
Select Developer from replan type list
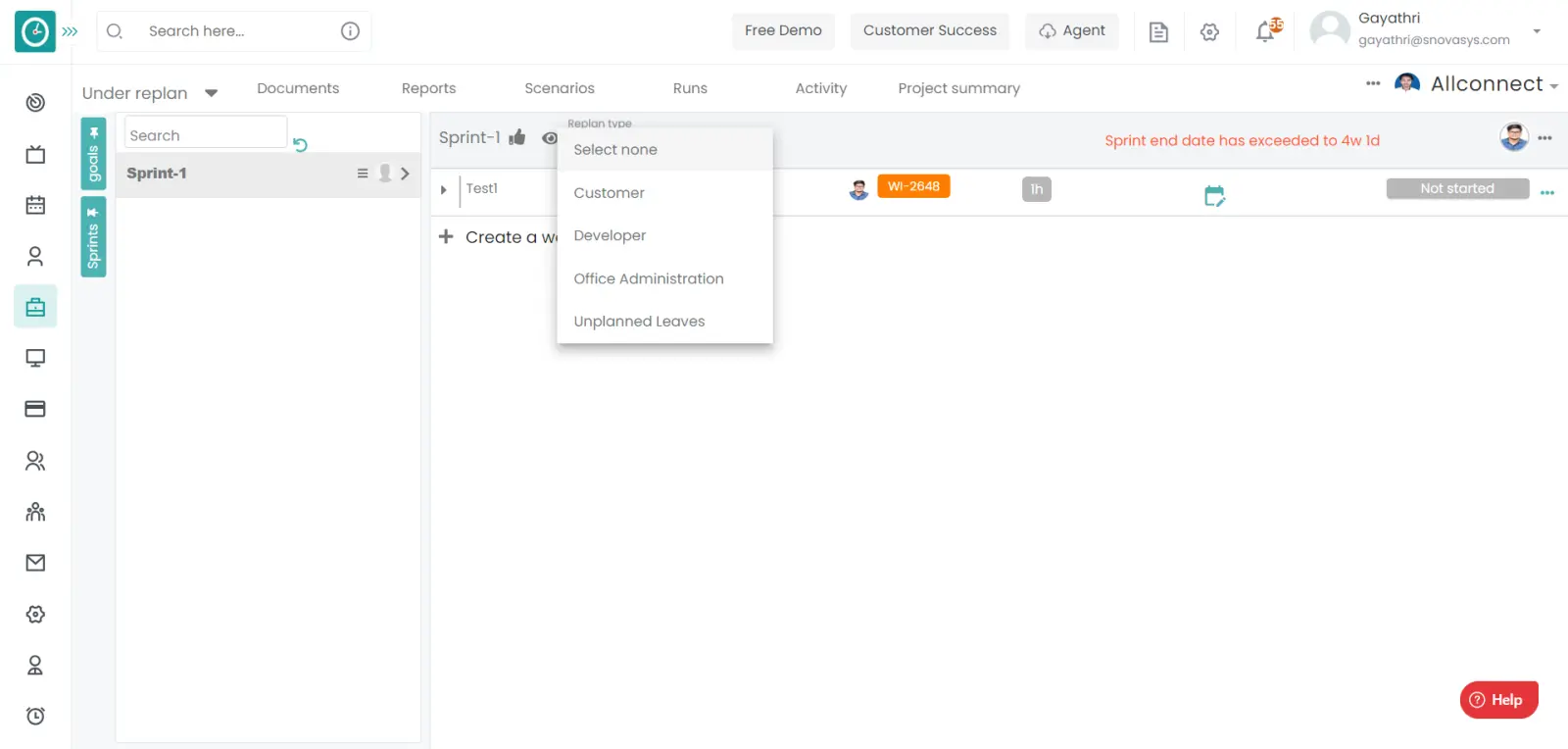(610, 235)
